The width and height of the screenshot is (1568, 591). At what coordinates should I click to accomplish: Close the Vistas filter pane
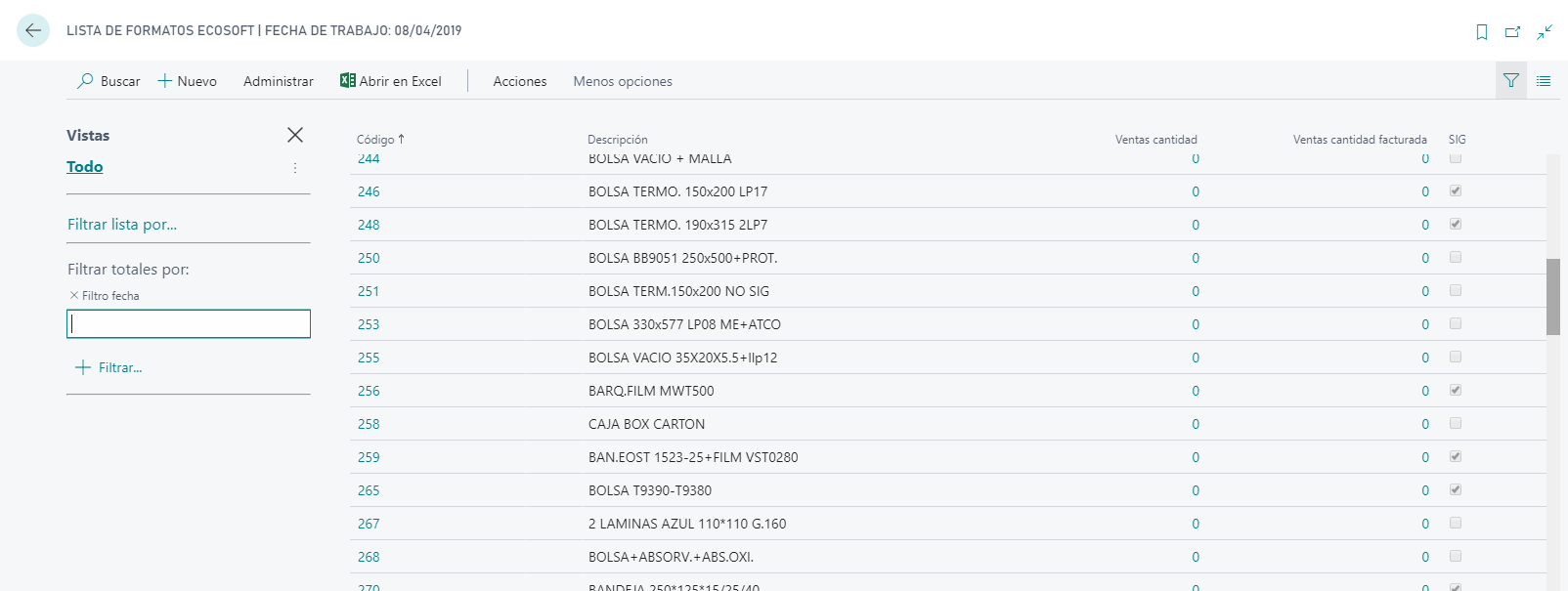295,135
